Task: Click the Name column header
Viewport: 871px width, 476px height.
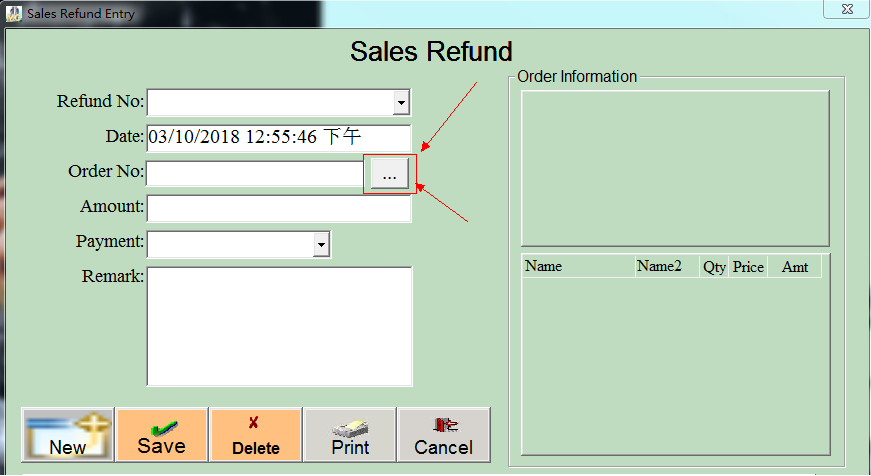Action: 577,267
